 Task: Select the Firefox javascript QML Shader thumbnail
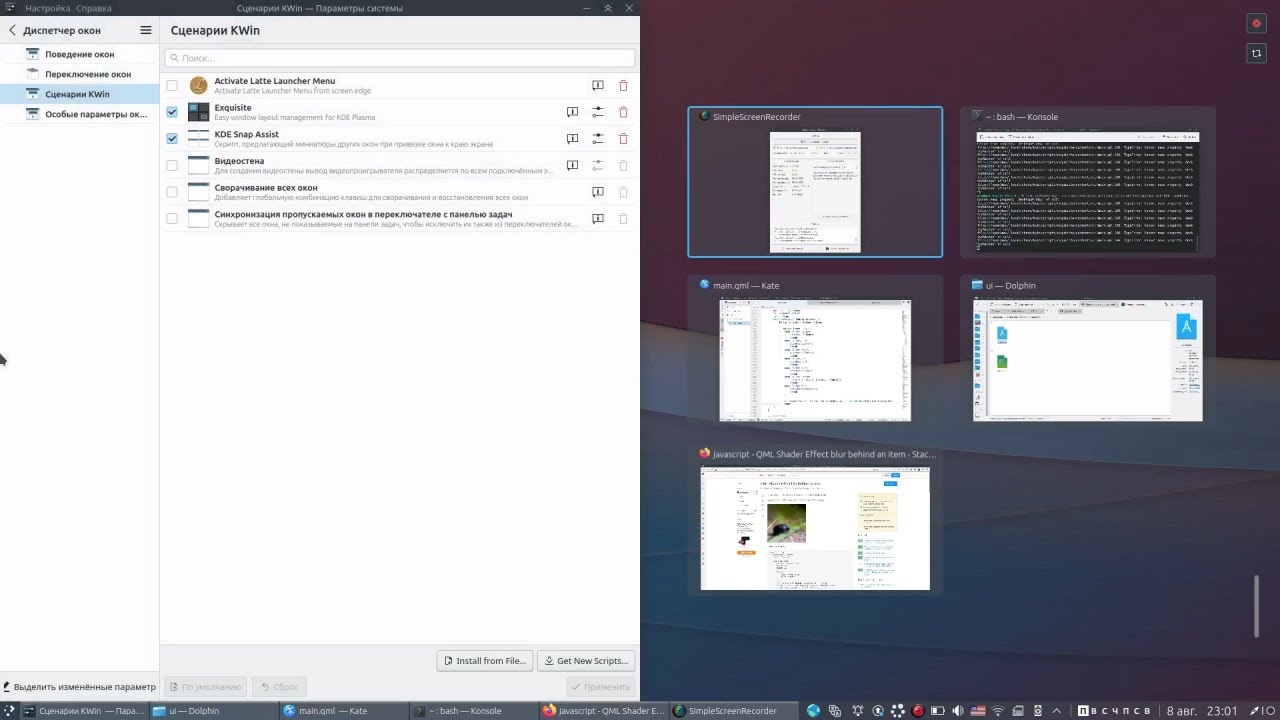[815, 520]
